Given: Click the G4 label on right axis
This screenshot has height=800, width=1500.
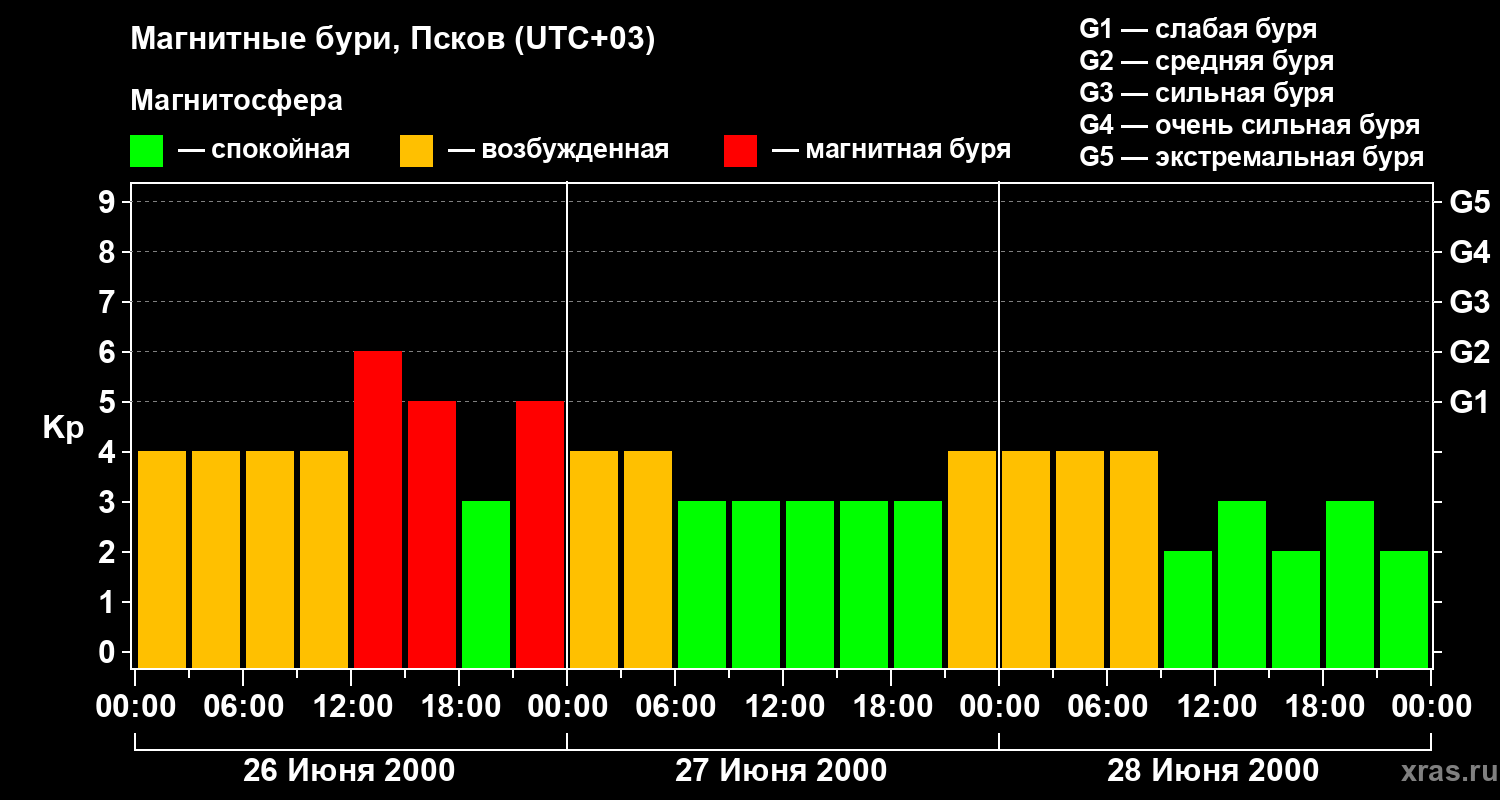Looking at the screenshot, I should (1470, 252).
